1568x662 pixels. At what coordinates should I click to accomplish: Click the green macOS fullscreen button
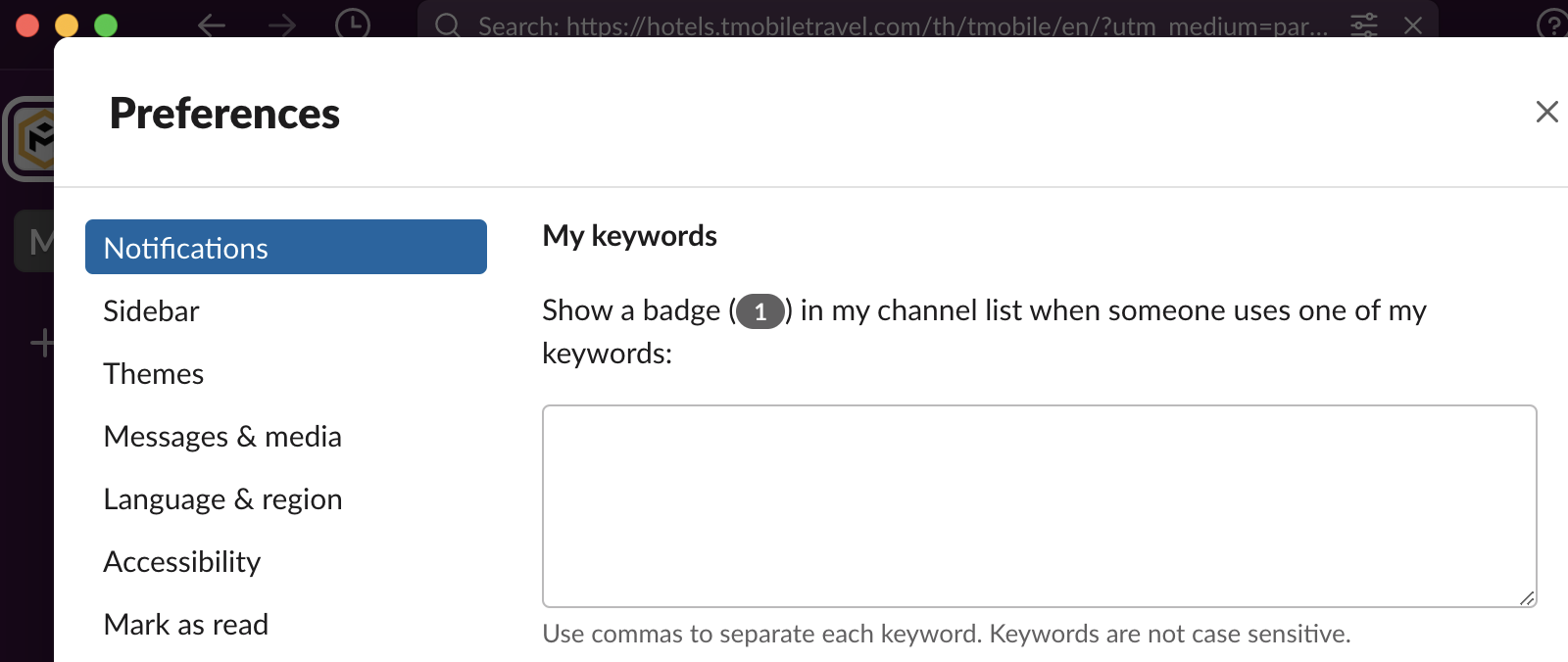click(106, 25)
